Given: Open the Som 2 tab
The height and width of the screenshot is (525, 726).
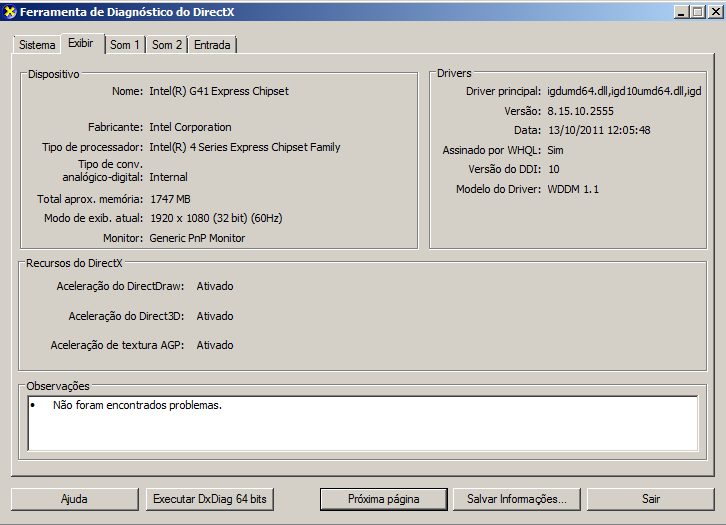Looking at the screenshot, I should (167, 45).
